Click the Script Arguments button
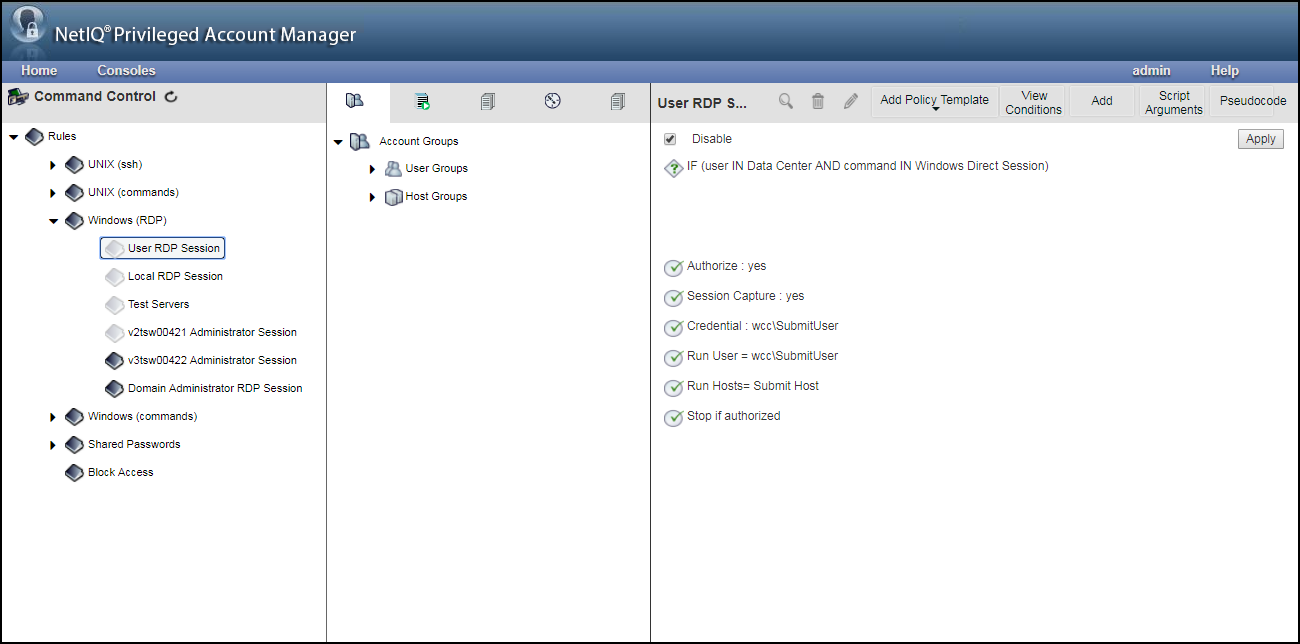The width and height of the screenshot is (1300, 644). tap(1173, 102)
